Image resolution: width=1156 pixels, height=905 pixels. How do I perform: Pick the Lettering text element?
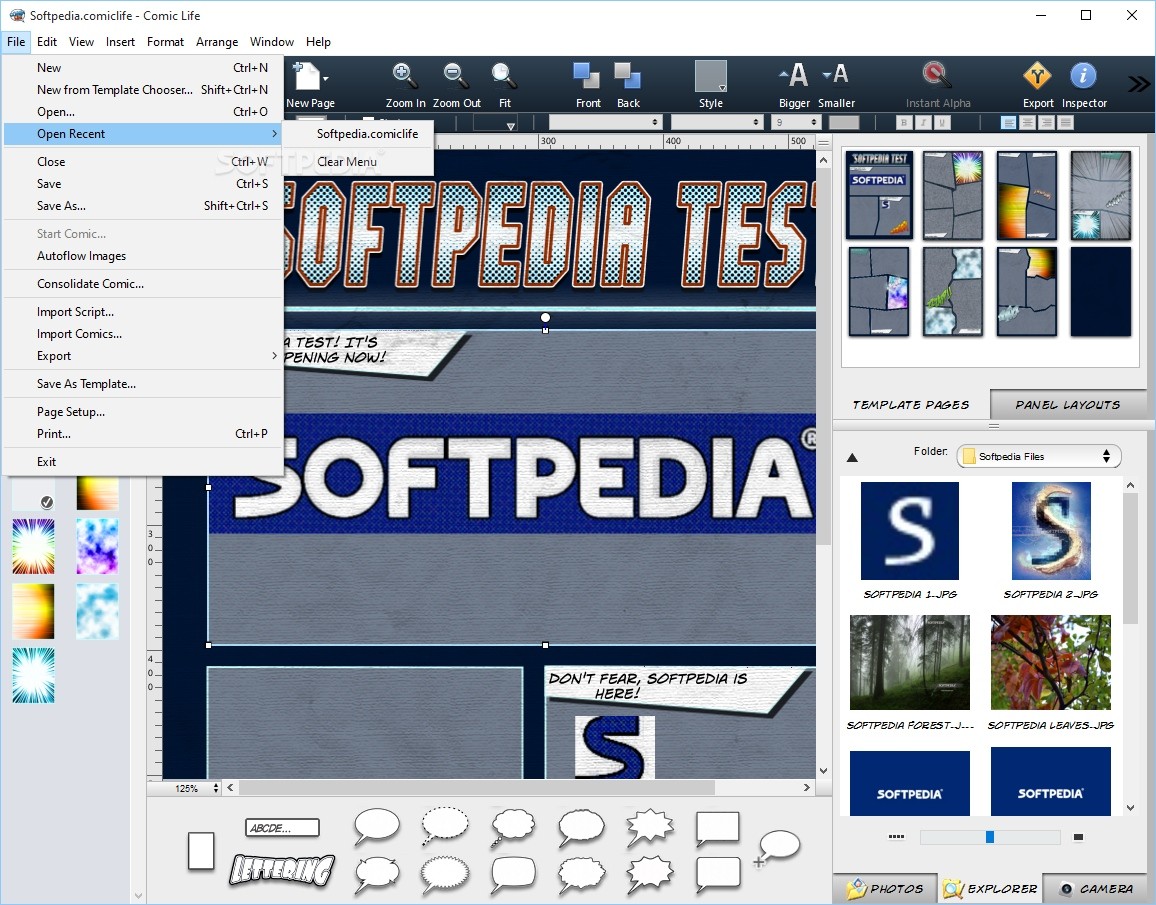pyautogui.click(x=282, y=870)
